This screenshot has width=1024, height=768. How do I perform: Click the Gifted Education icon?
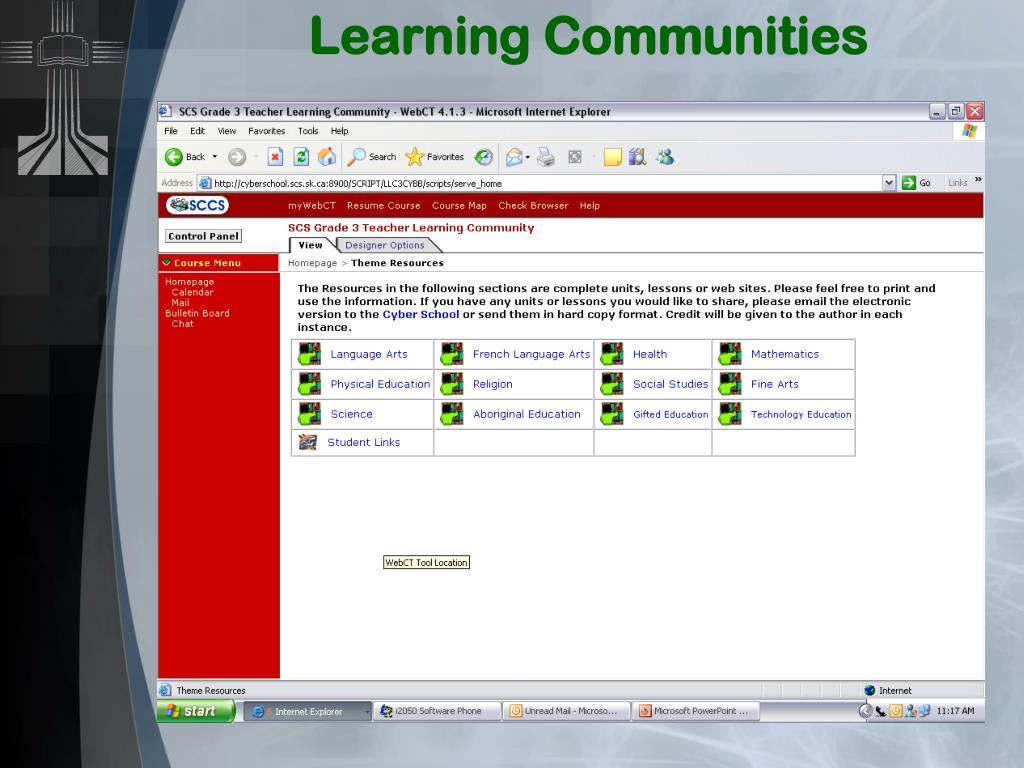(612, 414)
